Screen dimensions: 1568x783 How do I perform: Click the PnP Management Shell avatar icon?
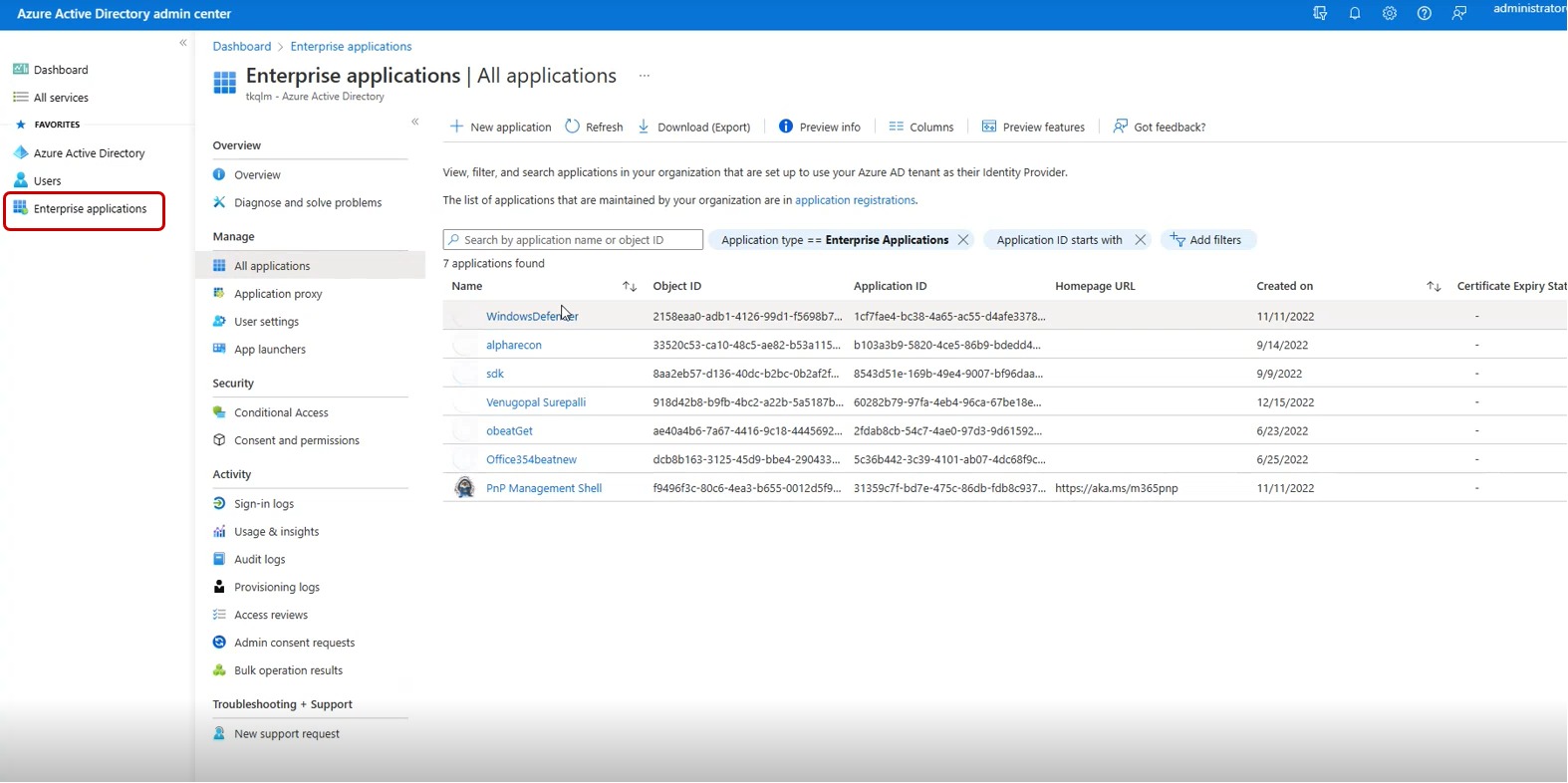click(x=464, y=488)
